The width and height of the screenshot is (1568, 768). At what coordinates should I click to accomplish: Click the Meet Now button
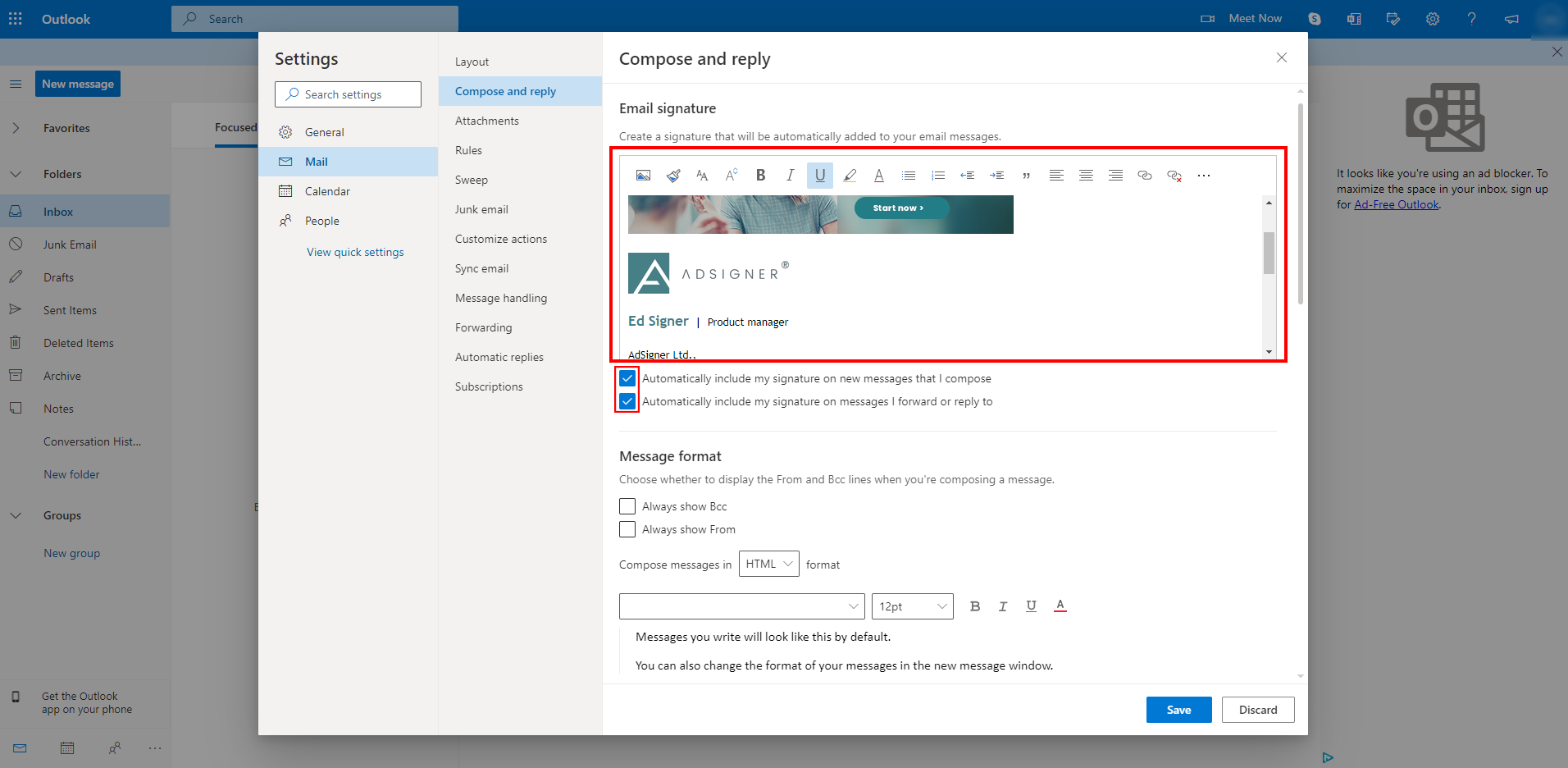1242,18
